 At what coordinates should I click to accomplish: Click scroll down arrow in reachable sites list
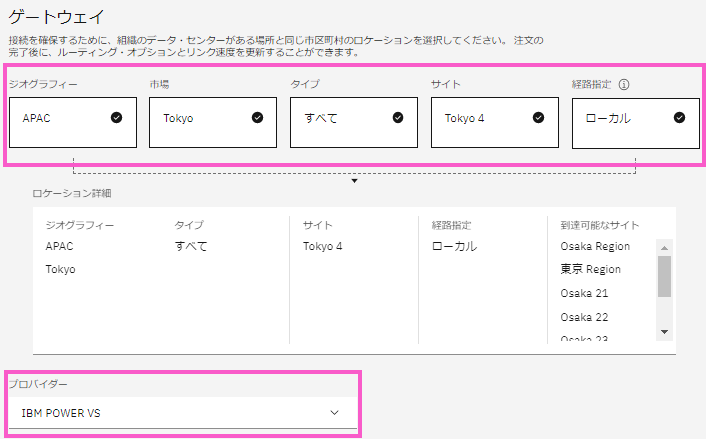point(664,332)
